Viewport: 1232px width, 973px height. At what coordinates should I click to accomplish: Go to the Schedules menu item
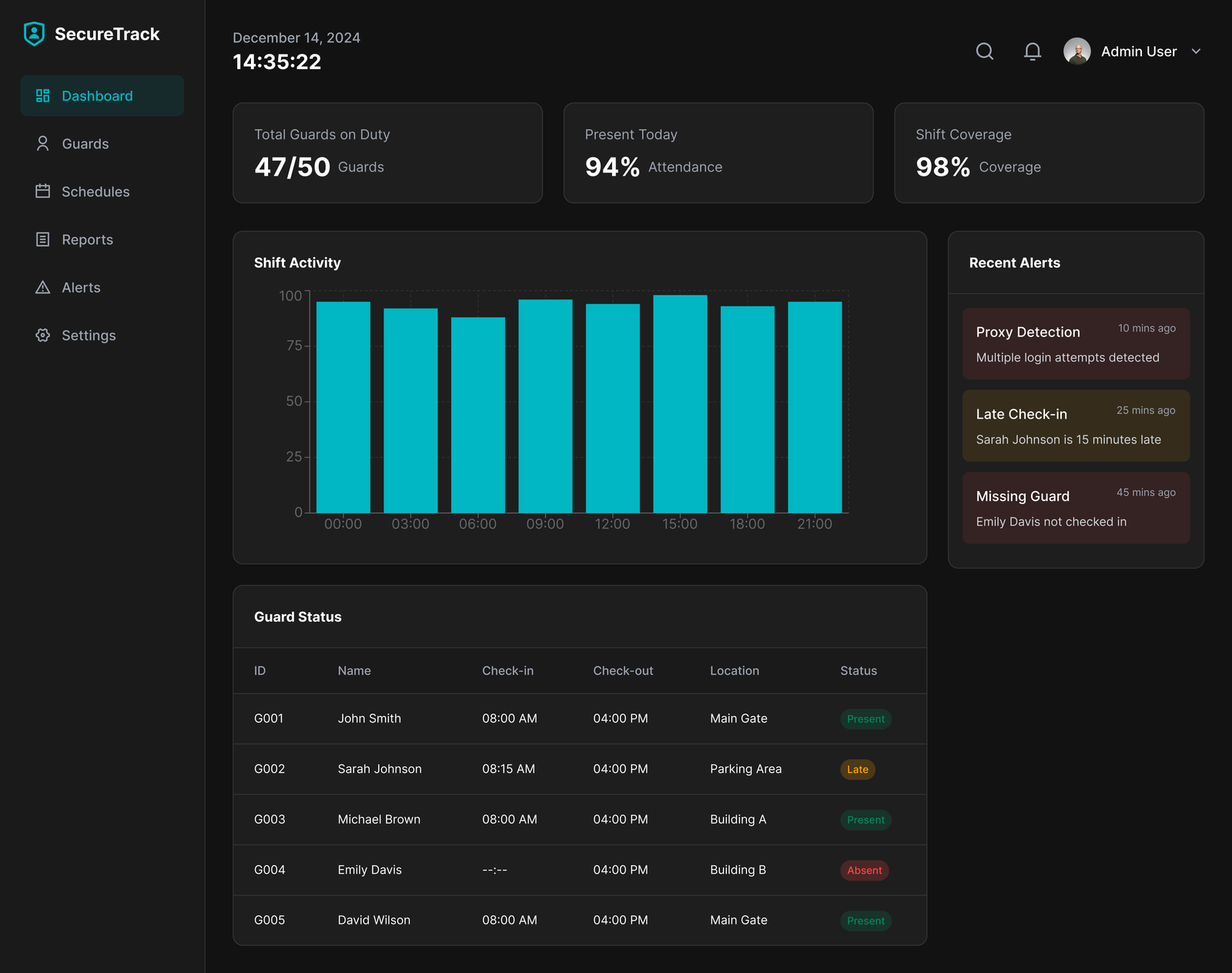(x=95, y=192)
